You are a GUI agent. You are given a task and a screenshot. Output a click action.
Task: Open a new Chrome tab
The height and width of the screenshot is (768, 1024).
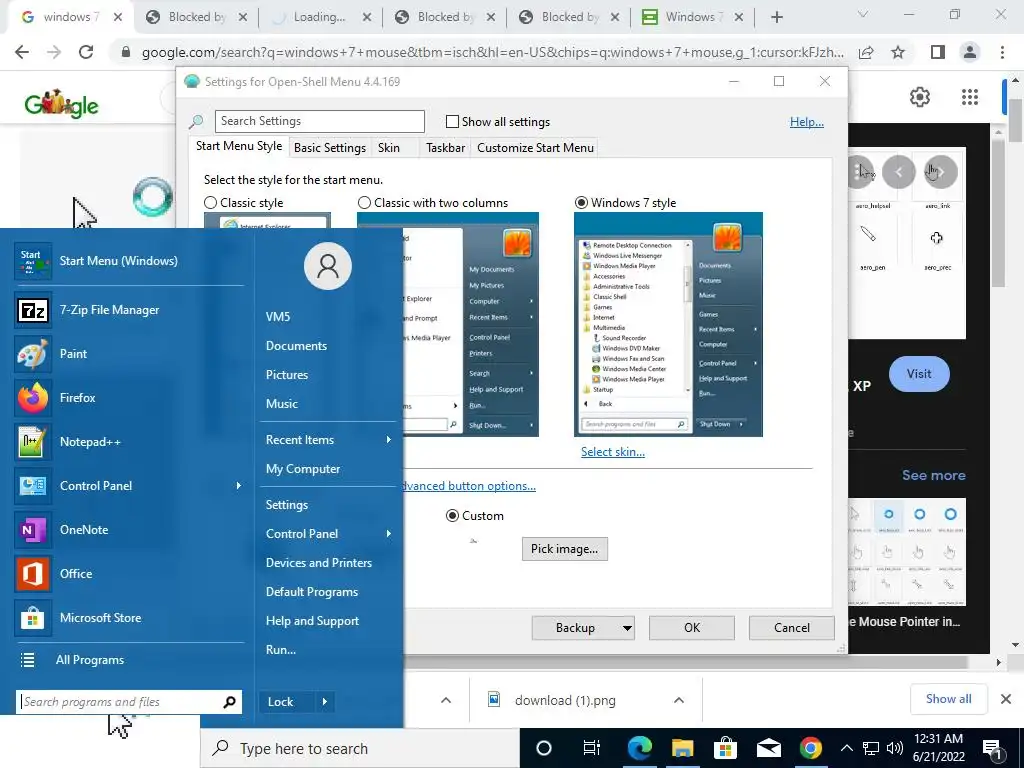[x=776, y=18]
